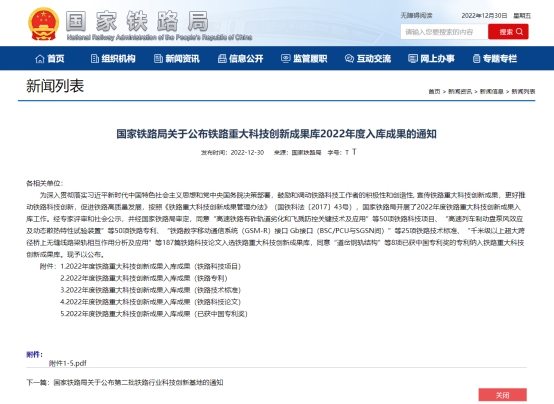Screen dimensions: 554x404
Task: Click 新闻资讯 in the breadcrumb
Action: (460, 92)
